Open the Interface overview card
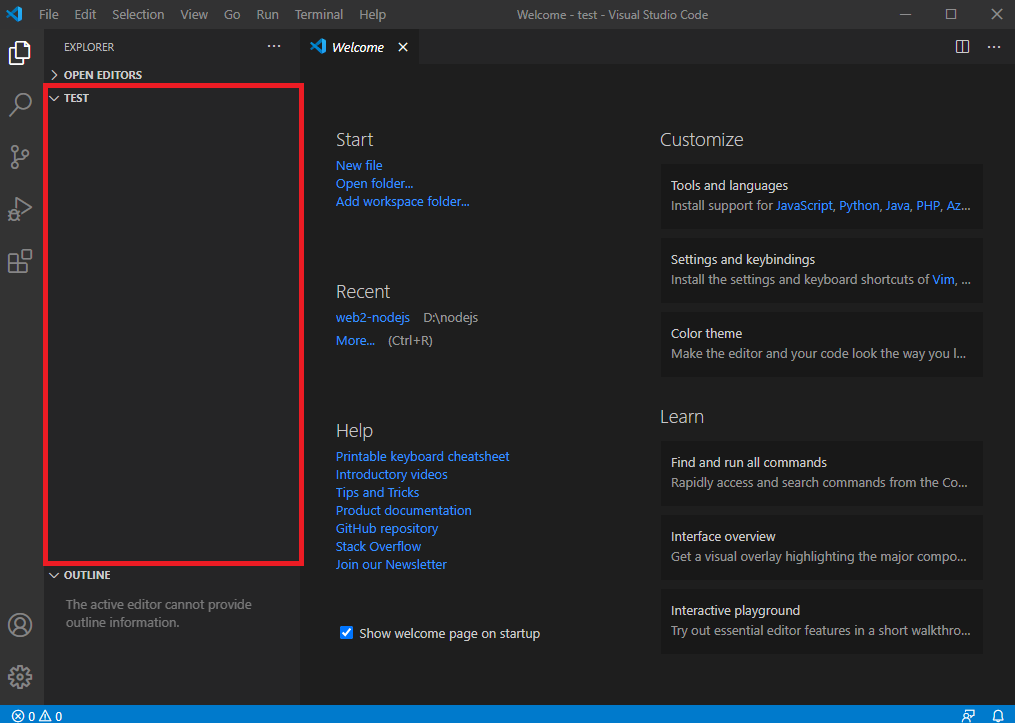1015x723 pixels. 821,547
